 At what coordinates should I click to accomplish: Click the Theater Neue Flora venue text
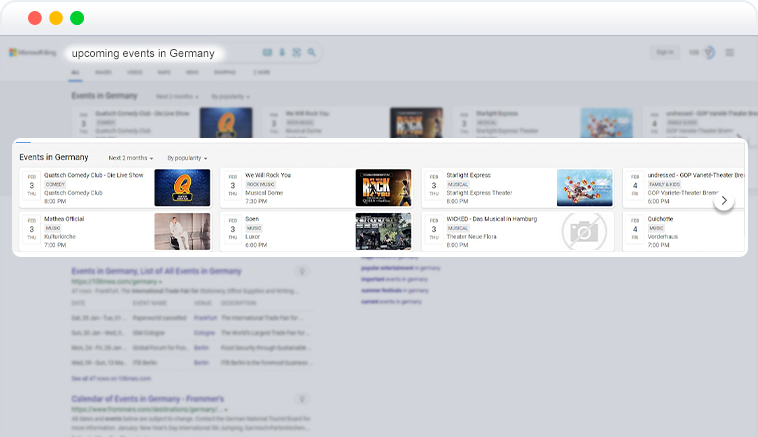click(x=471, y=237)
